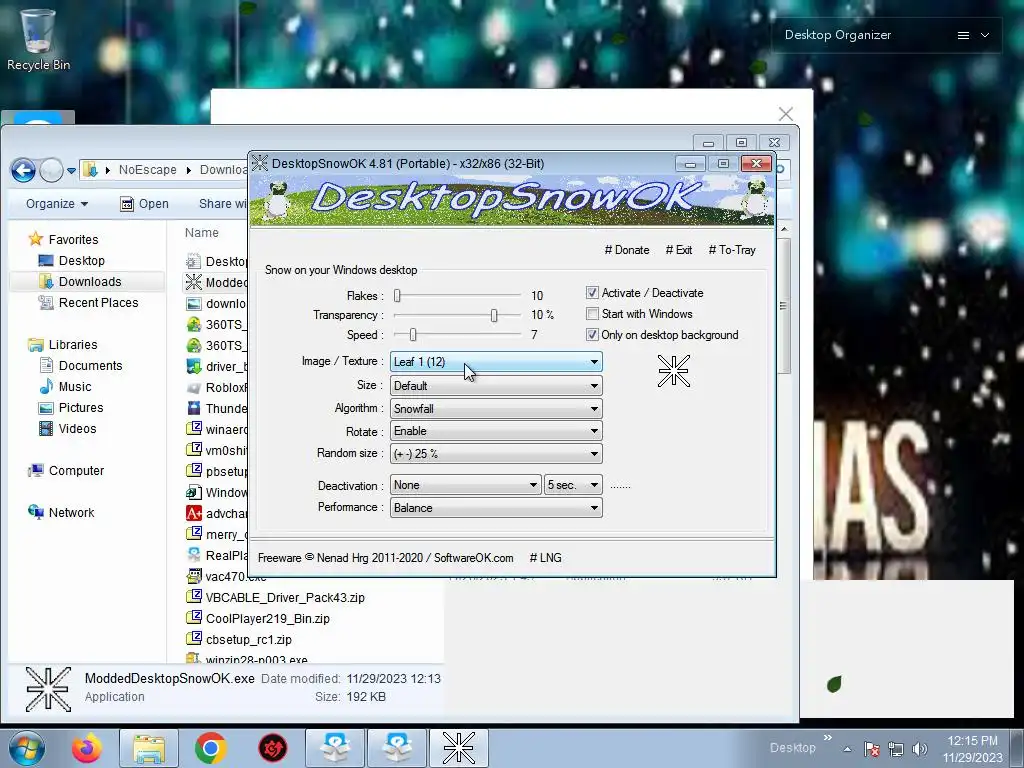Click the # To-Tray link
Image resolution: width=1024 pixels, height=768 pixels.
(732, 250)
